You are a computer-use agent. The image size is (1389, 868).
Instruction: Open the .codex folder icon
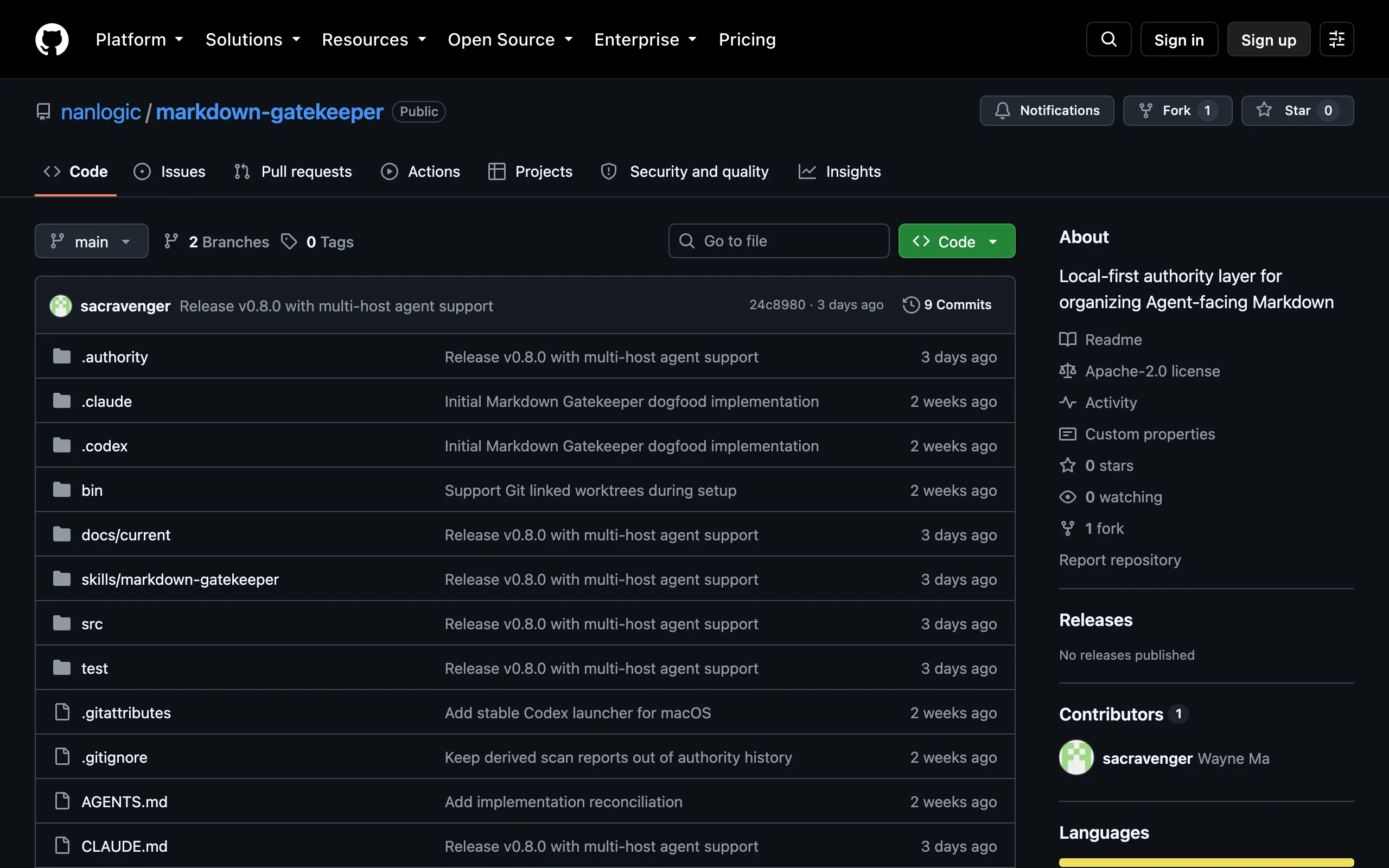point(62,445)
